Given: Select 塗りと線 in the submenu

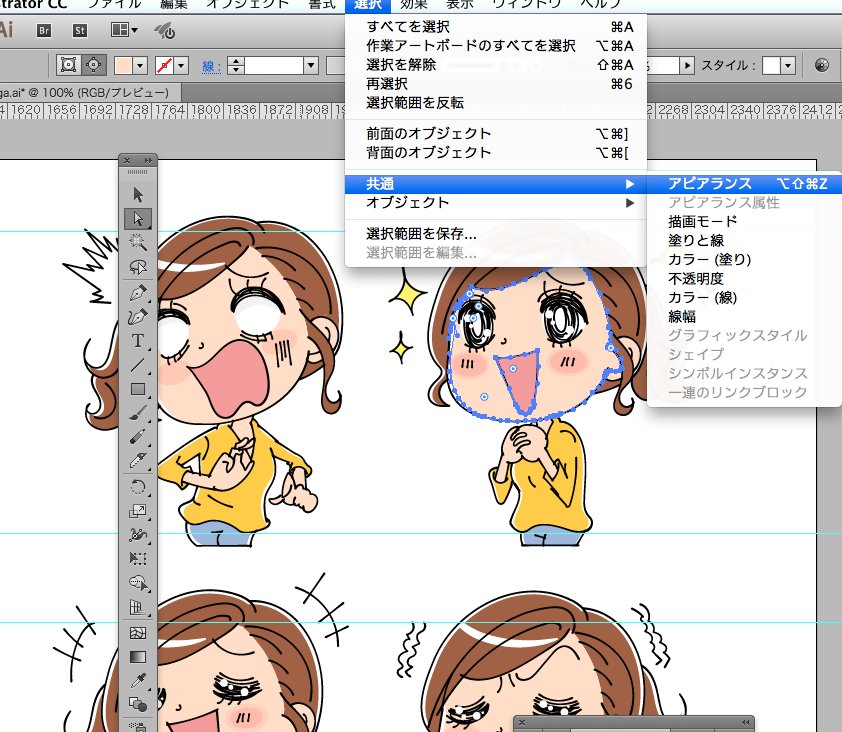Looking at the screenshot, I should coord(744,241).
